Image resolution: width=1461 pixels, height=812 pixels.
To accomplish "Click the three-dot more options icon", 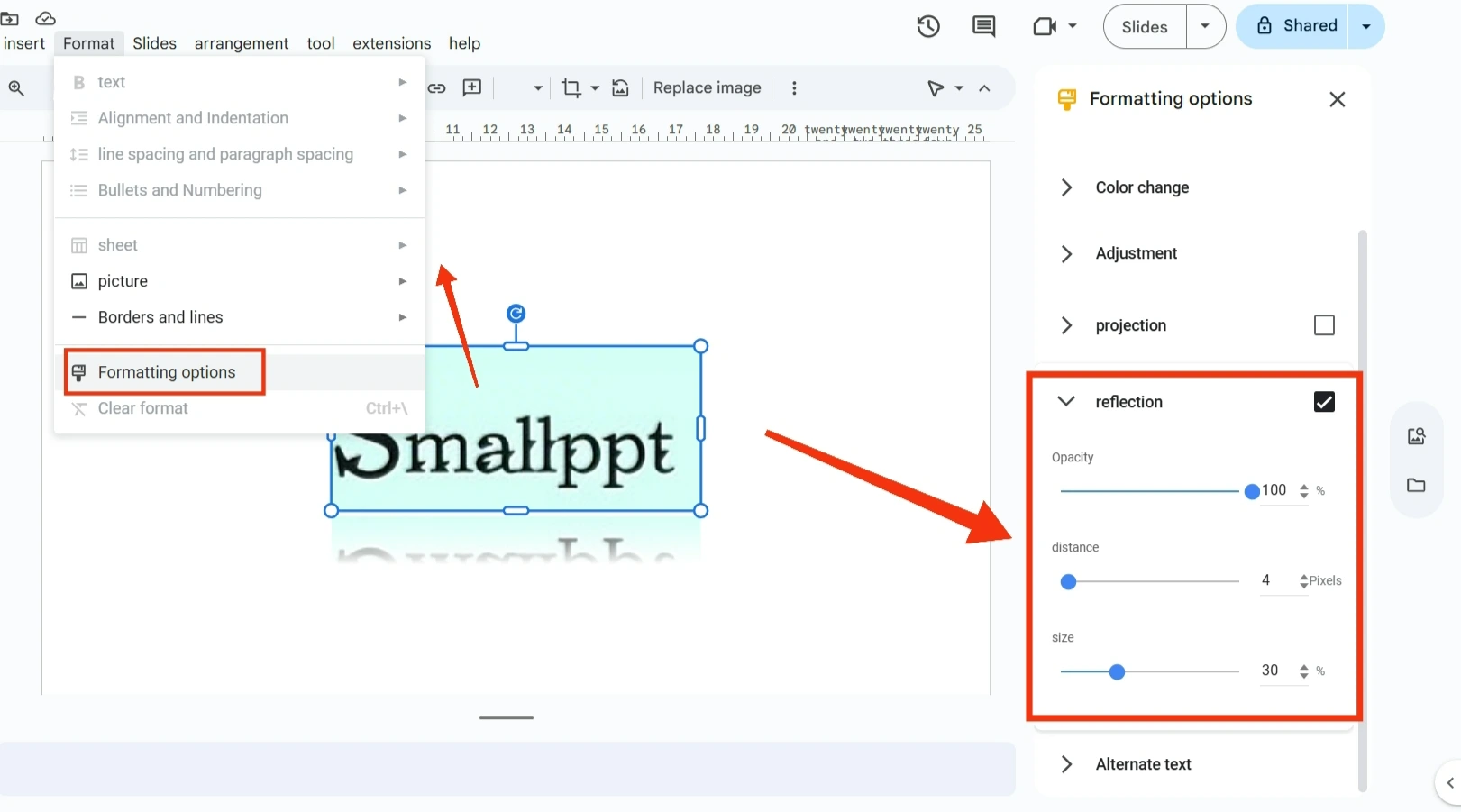I will click(794, 88).
